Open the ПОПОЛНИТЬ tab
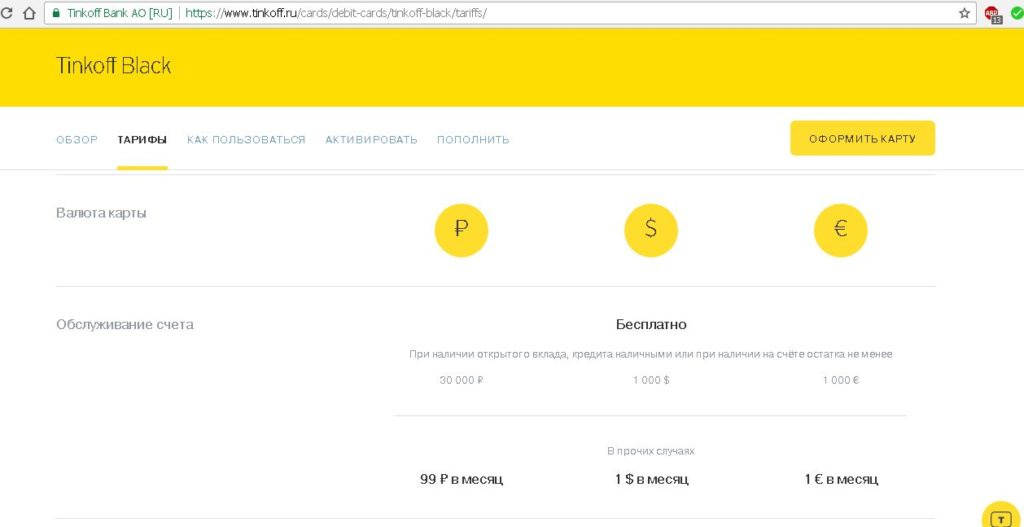 tap(473, 140)
